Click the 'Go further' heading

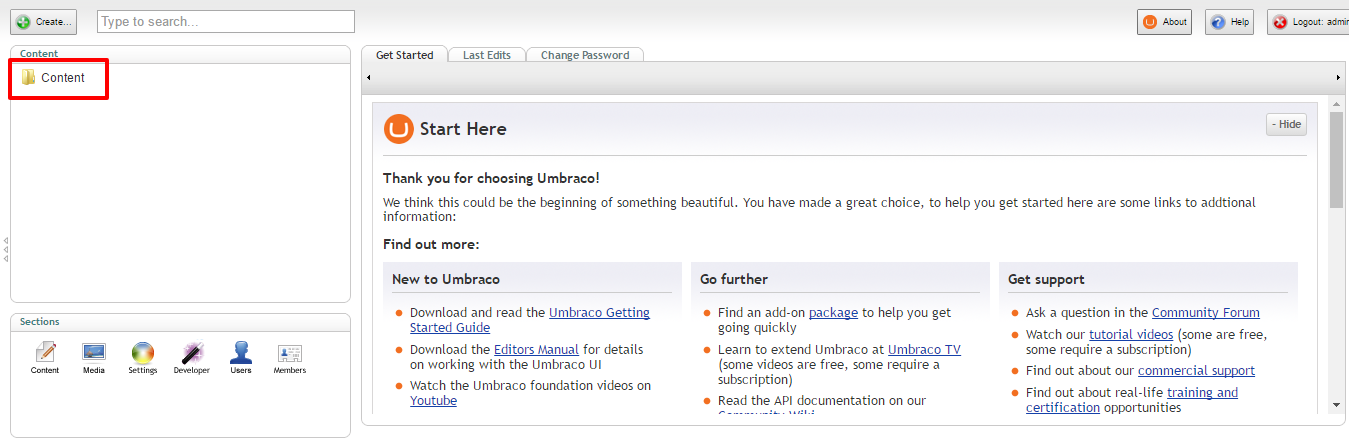point(734,279)
